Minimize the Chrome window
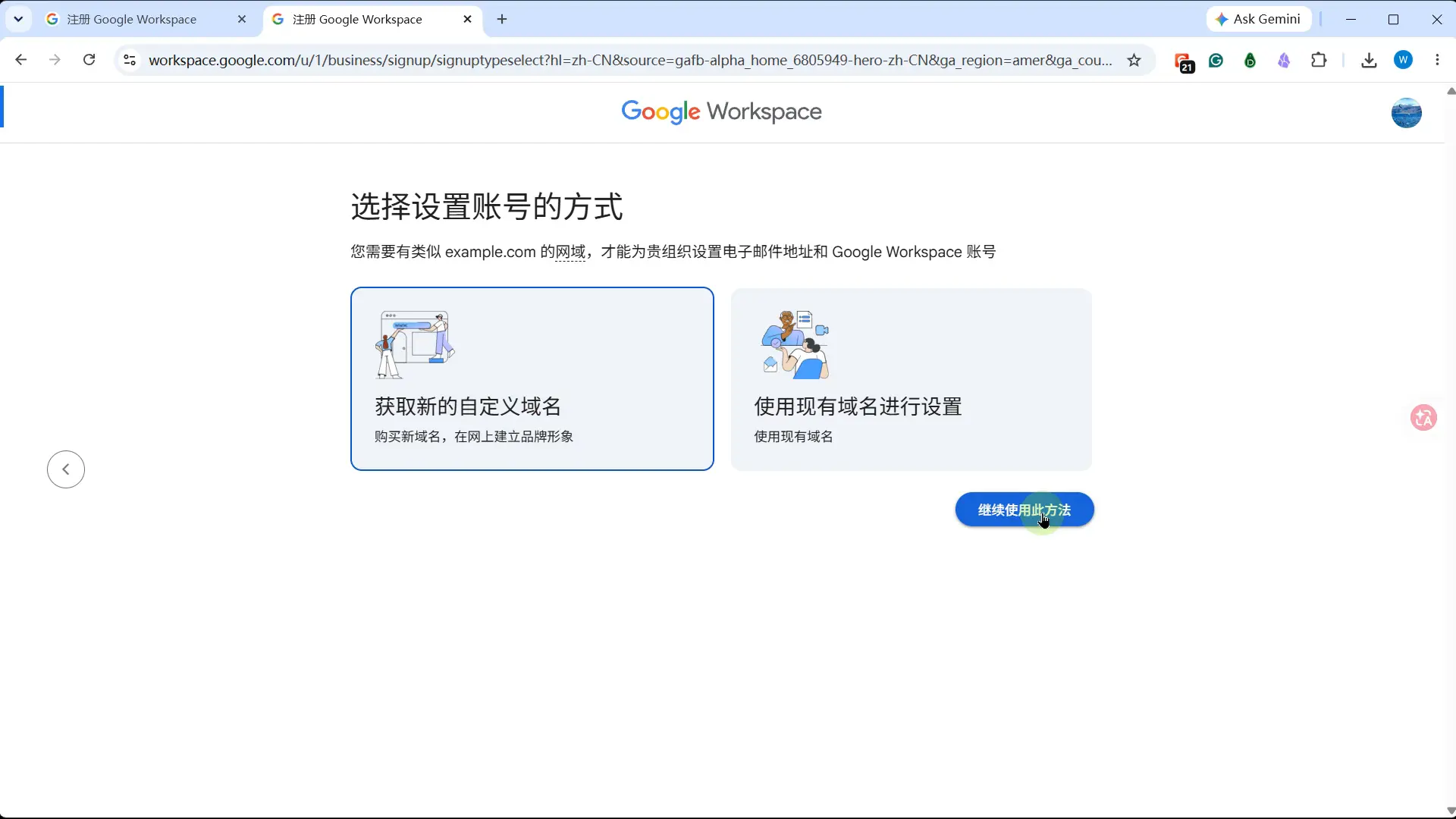Screen dimensions: 1456x819 pyautogui.click(x=1351, y=19)
